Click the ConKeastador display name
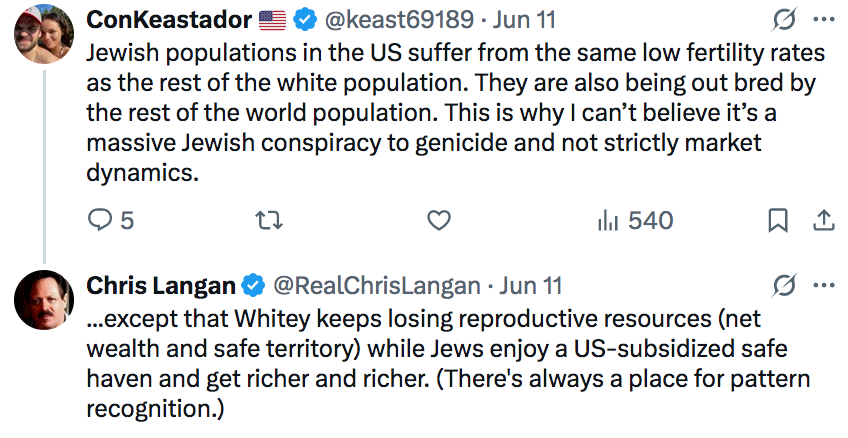The height and width of the screenshot is (438, 848). pyautogui.click(x=169, y=20)
